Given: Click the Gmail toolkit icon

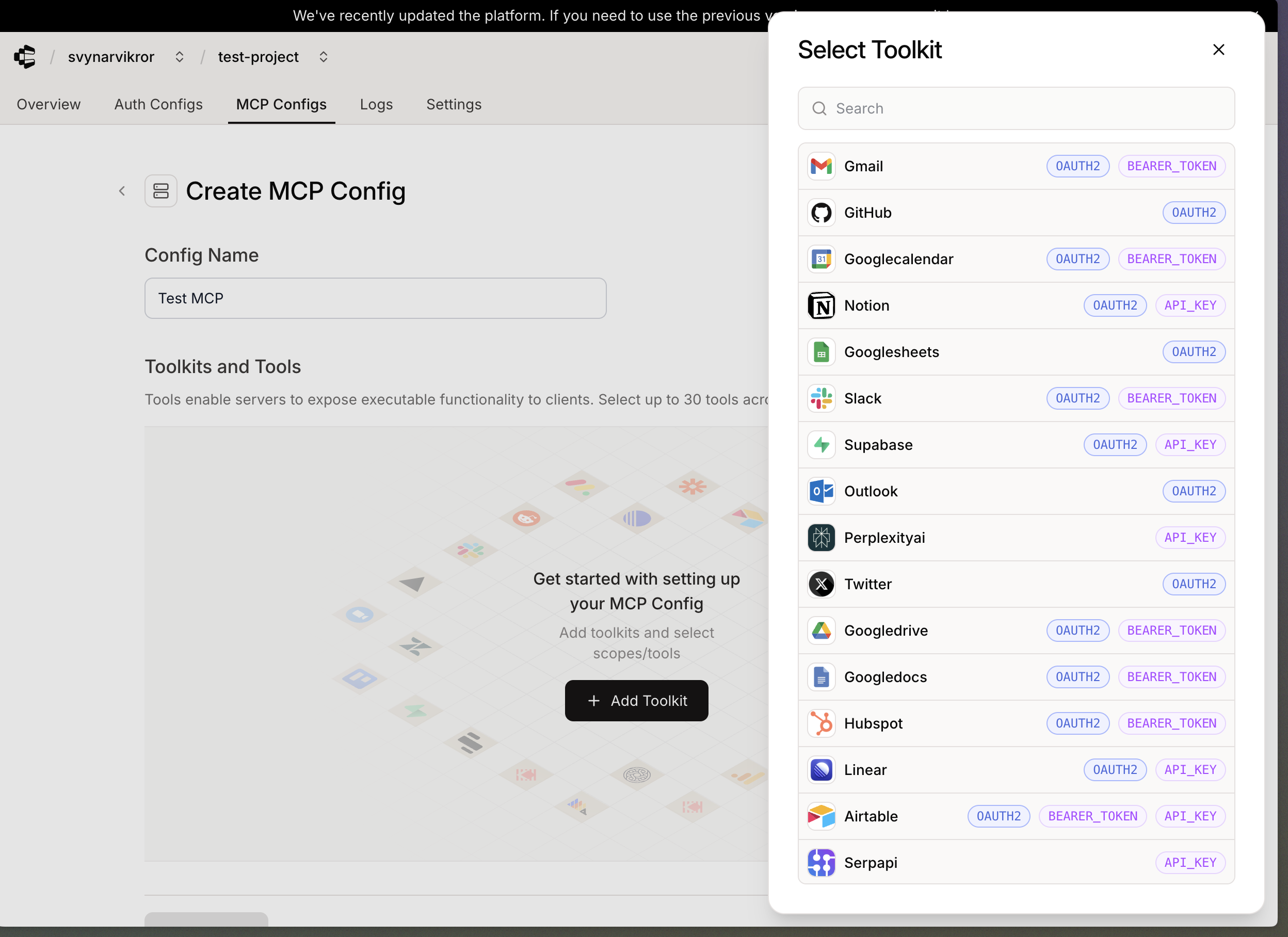Looking at the screenshot, I should click(x=821, y=166).
